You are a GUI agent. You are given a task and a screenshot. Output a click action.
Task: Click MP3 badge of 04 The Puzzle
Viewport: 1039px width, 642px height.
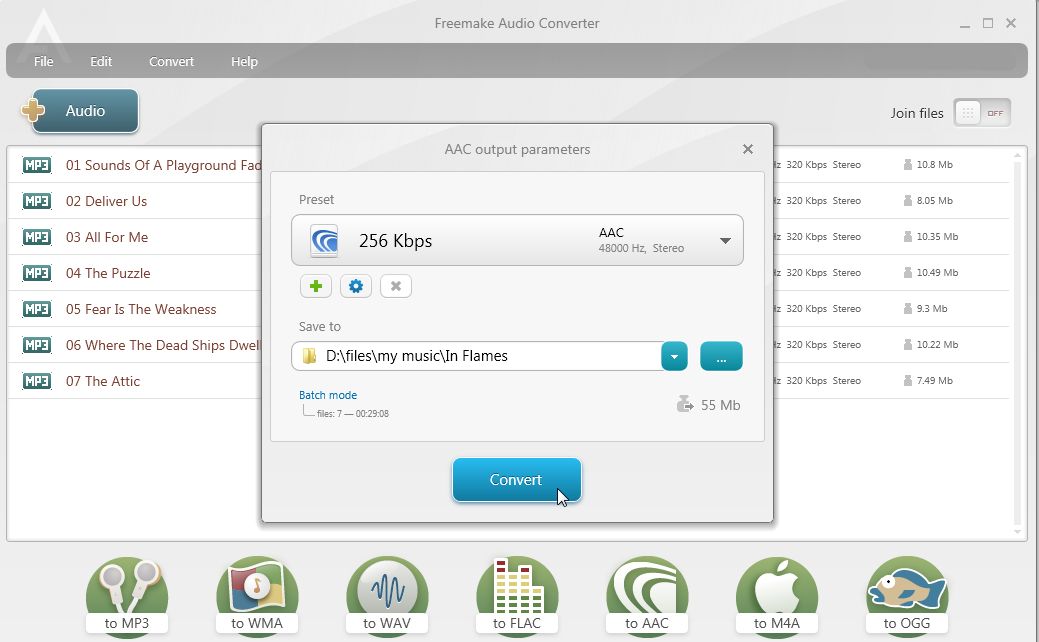click(36, 272)
